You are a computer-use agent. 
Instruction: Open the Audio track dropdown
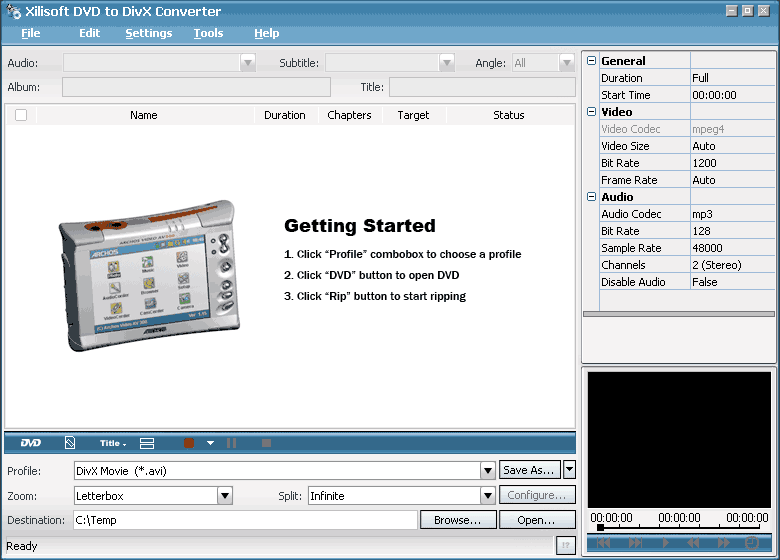click(248, 63)
